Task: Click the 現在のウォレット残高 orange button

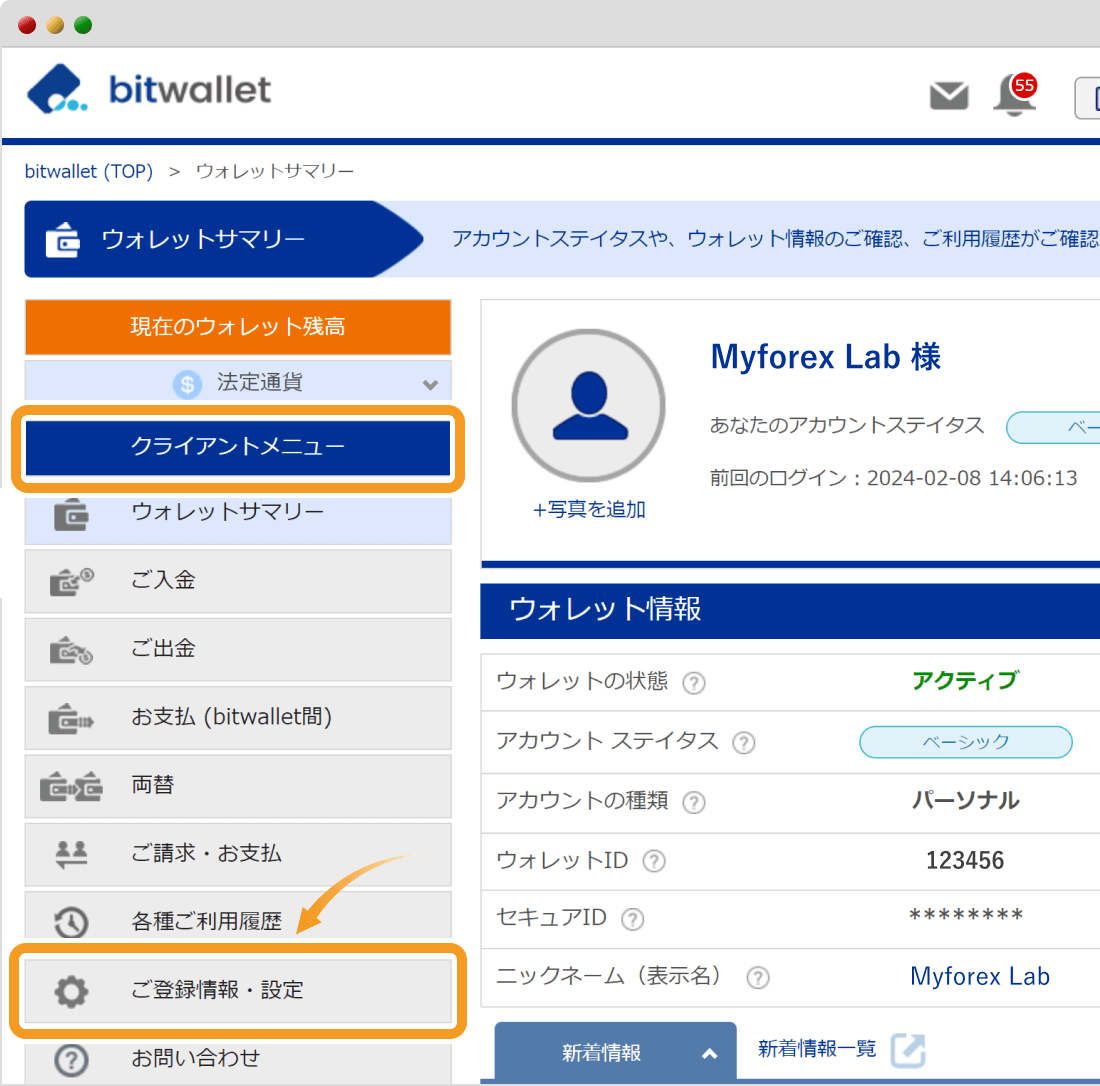Action: tap(238, 327)
